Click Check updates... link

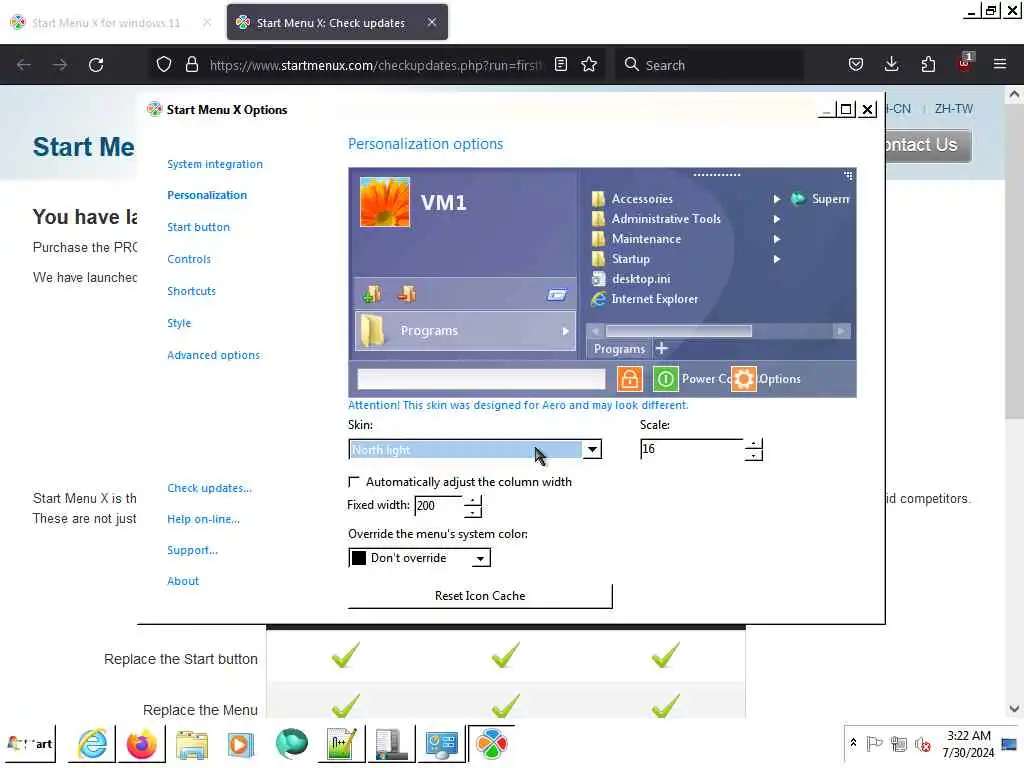[x=210, y=488]
